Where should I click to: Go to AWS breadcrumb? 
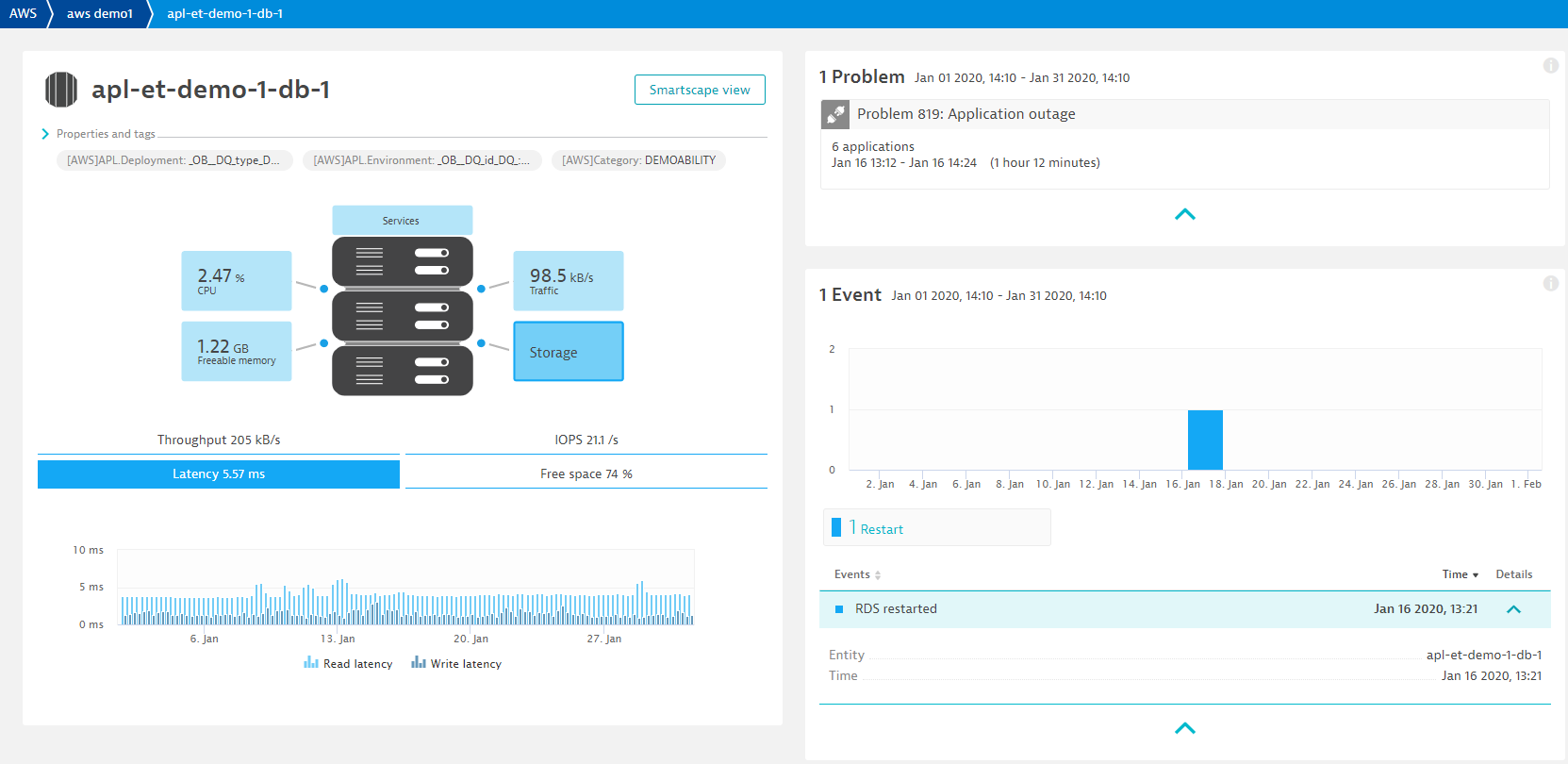[x=24, y=13]
